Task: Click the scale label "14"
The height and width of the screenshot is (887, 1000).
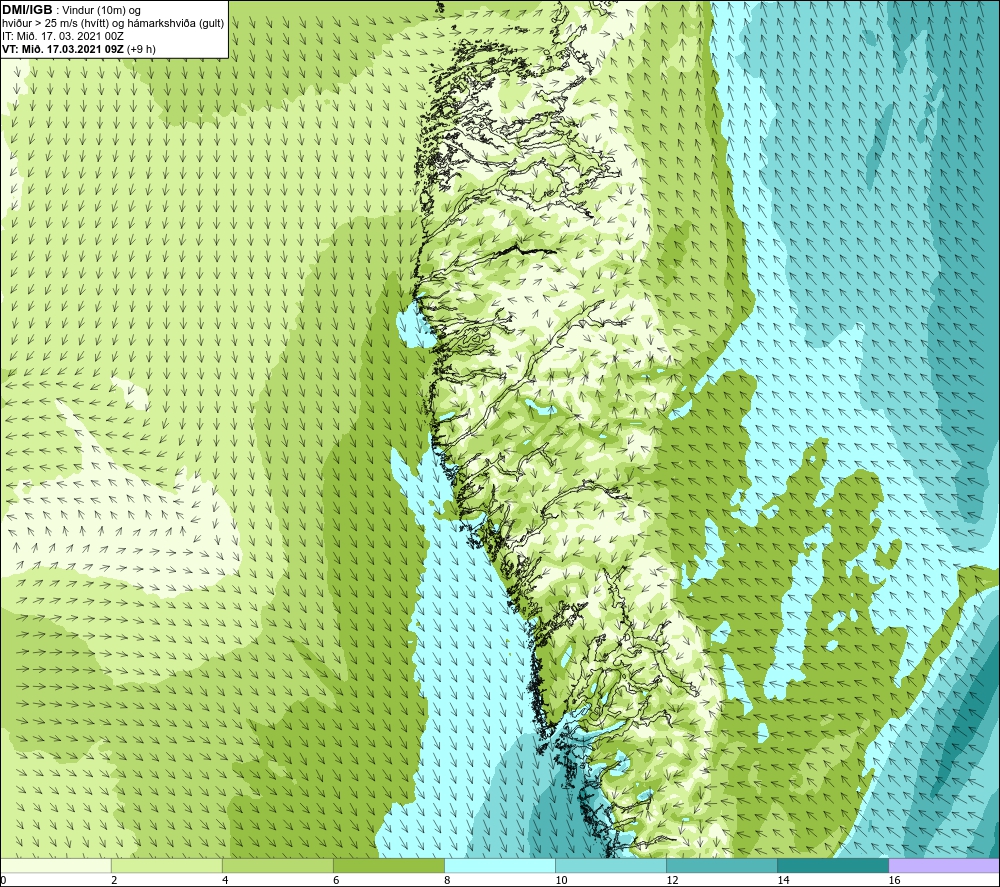Action: pos(783,881)
